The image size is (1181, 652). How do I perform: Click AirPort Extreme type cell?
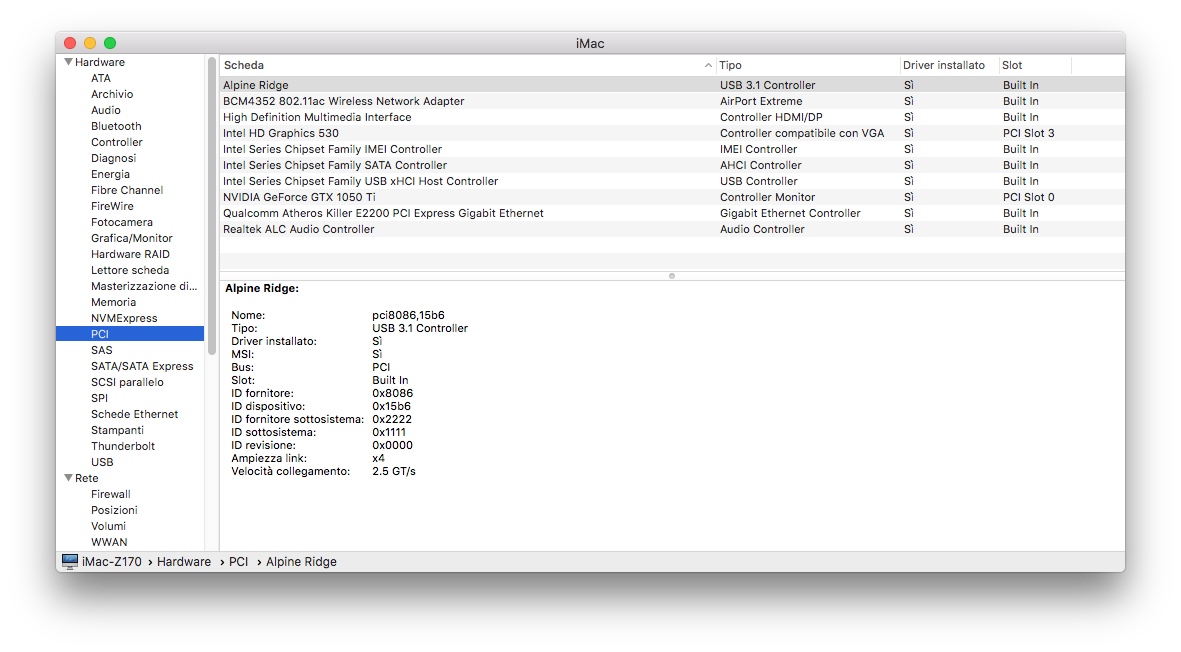761,101
